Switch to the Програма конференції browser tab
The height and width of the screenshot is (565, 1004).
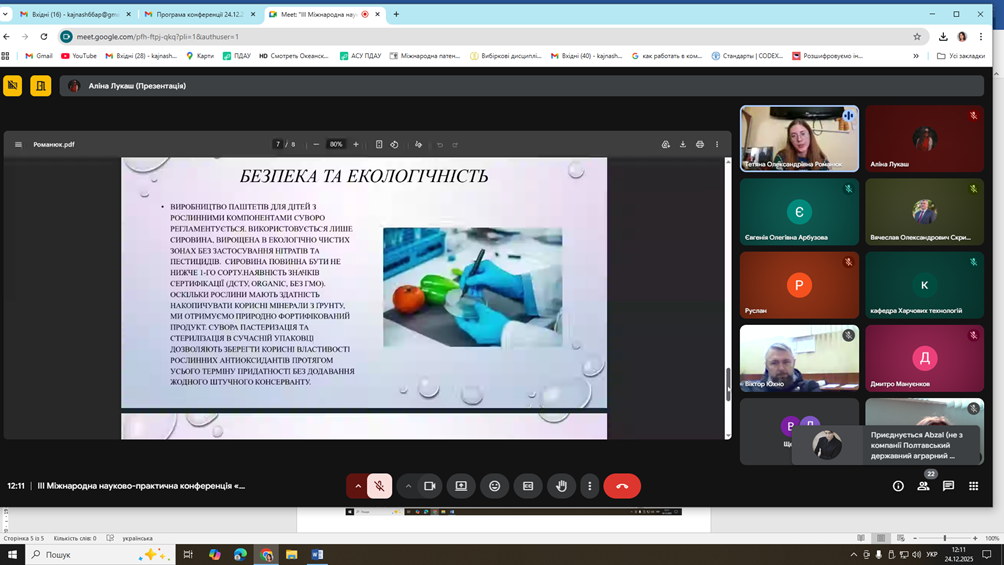199,14
